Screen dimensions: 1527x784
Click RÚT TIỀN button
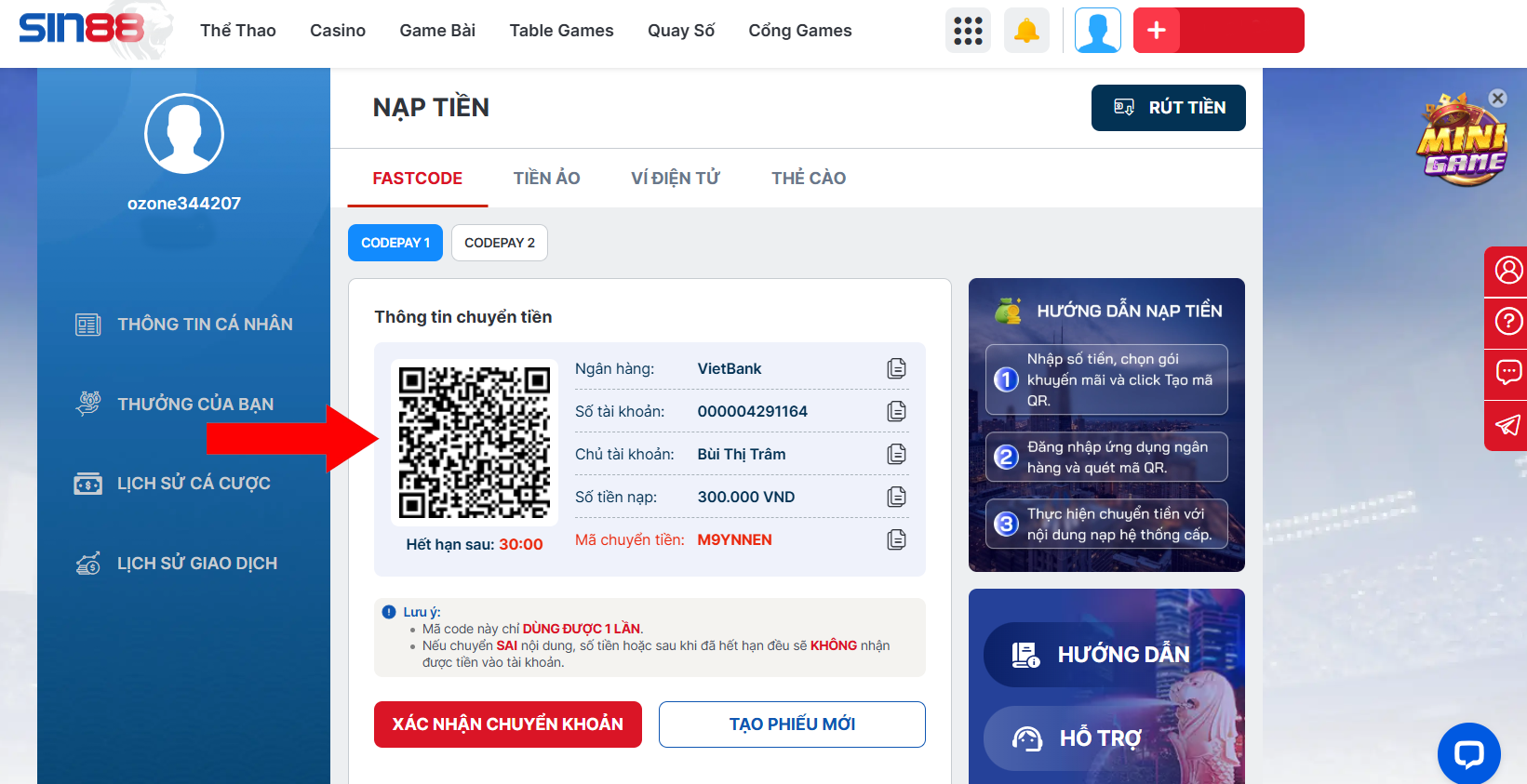(1169, 108)
